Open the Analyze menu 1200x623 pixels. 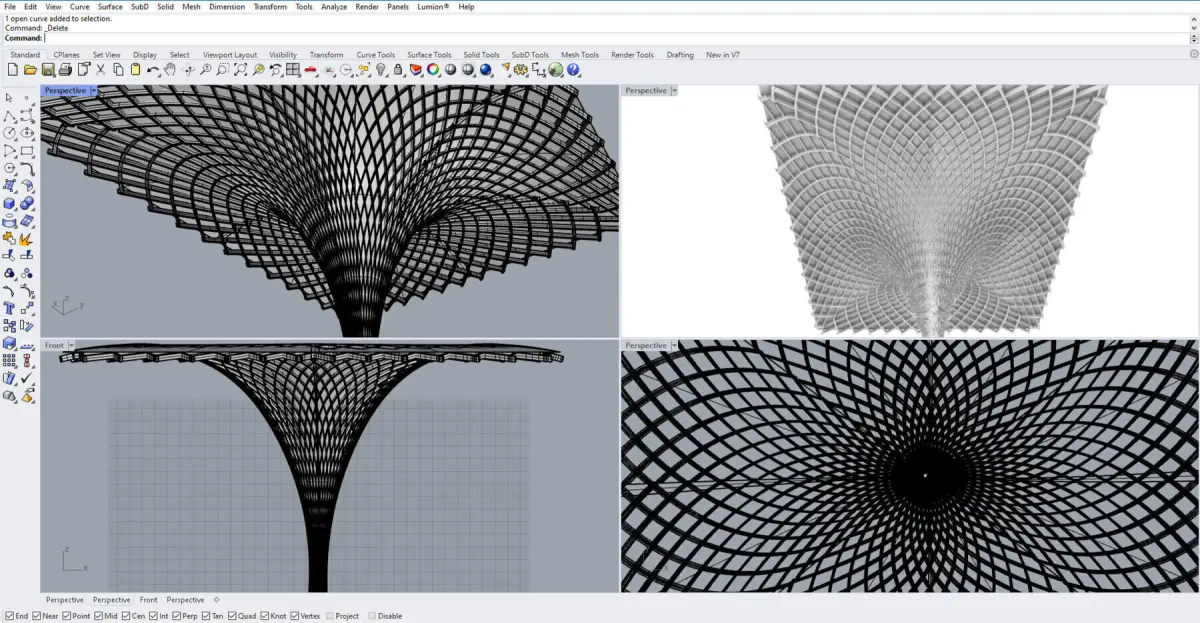pos(334,7)
